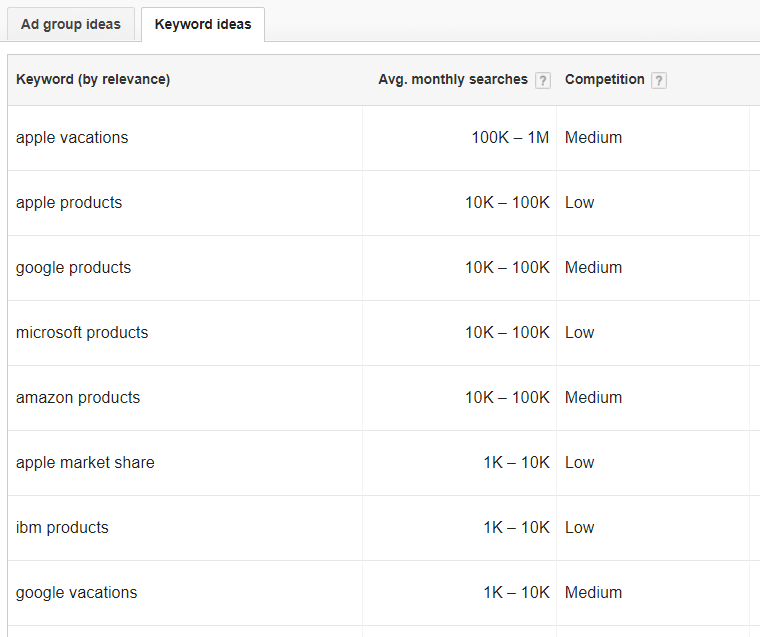
Task: Select the 'google vacations' keyword
Action: 77,592
